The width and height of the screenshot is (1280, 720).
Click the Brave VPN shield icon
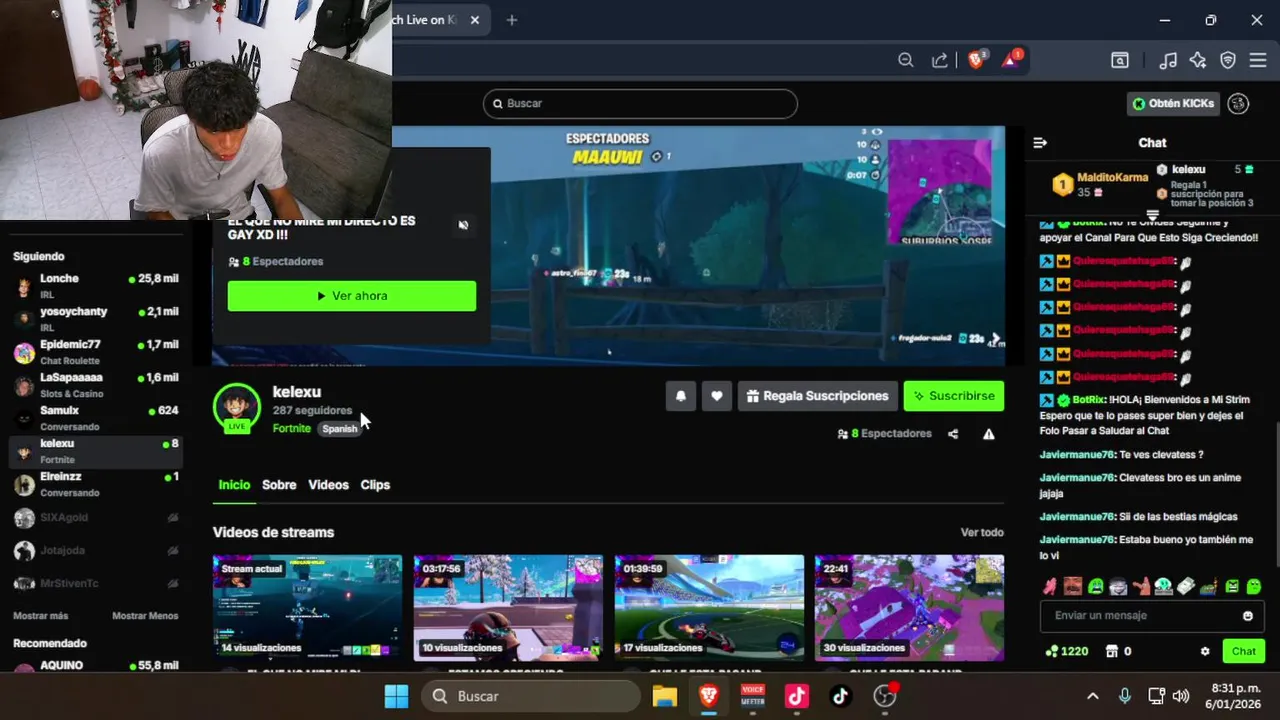[x=1228, y=60]
